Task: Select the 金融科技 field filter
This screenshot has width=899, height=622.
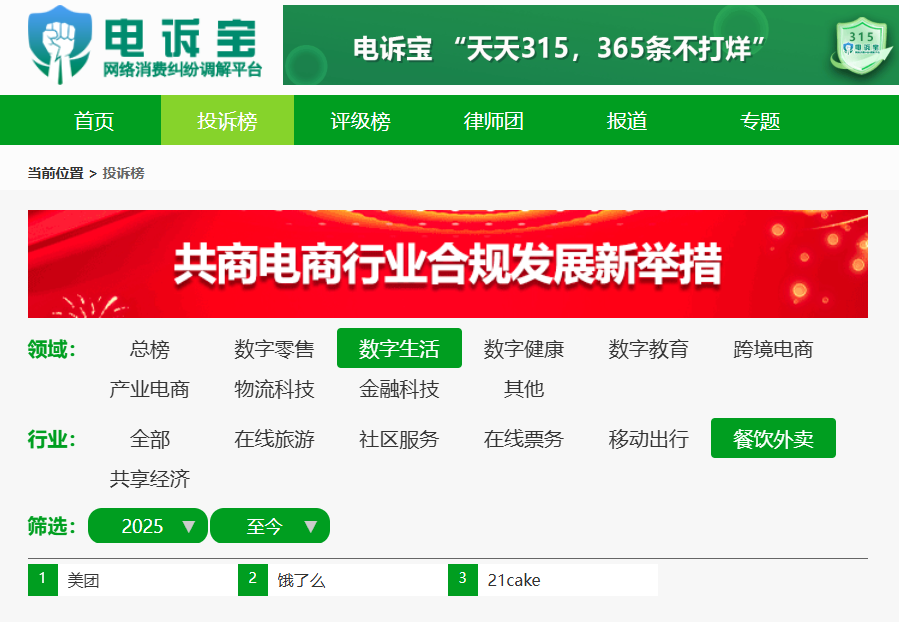Action: 399,389
